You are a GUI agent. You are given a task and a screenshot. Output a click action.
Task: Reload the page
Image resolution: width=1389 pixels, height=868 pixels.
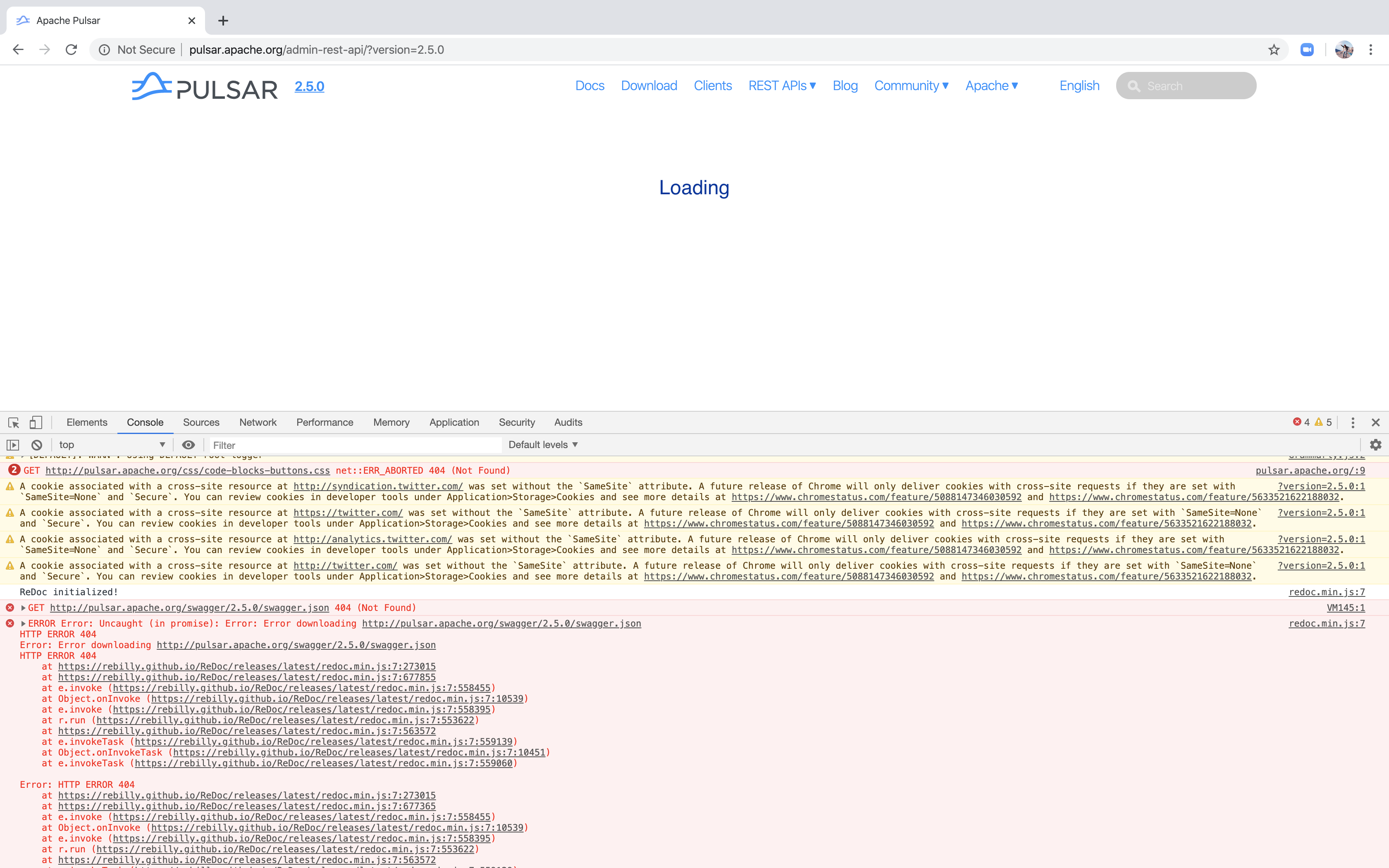point(71,50)
